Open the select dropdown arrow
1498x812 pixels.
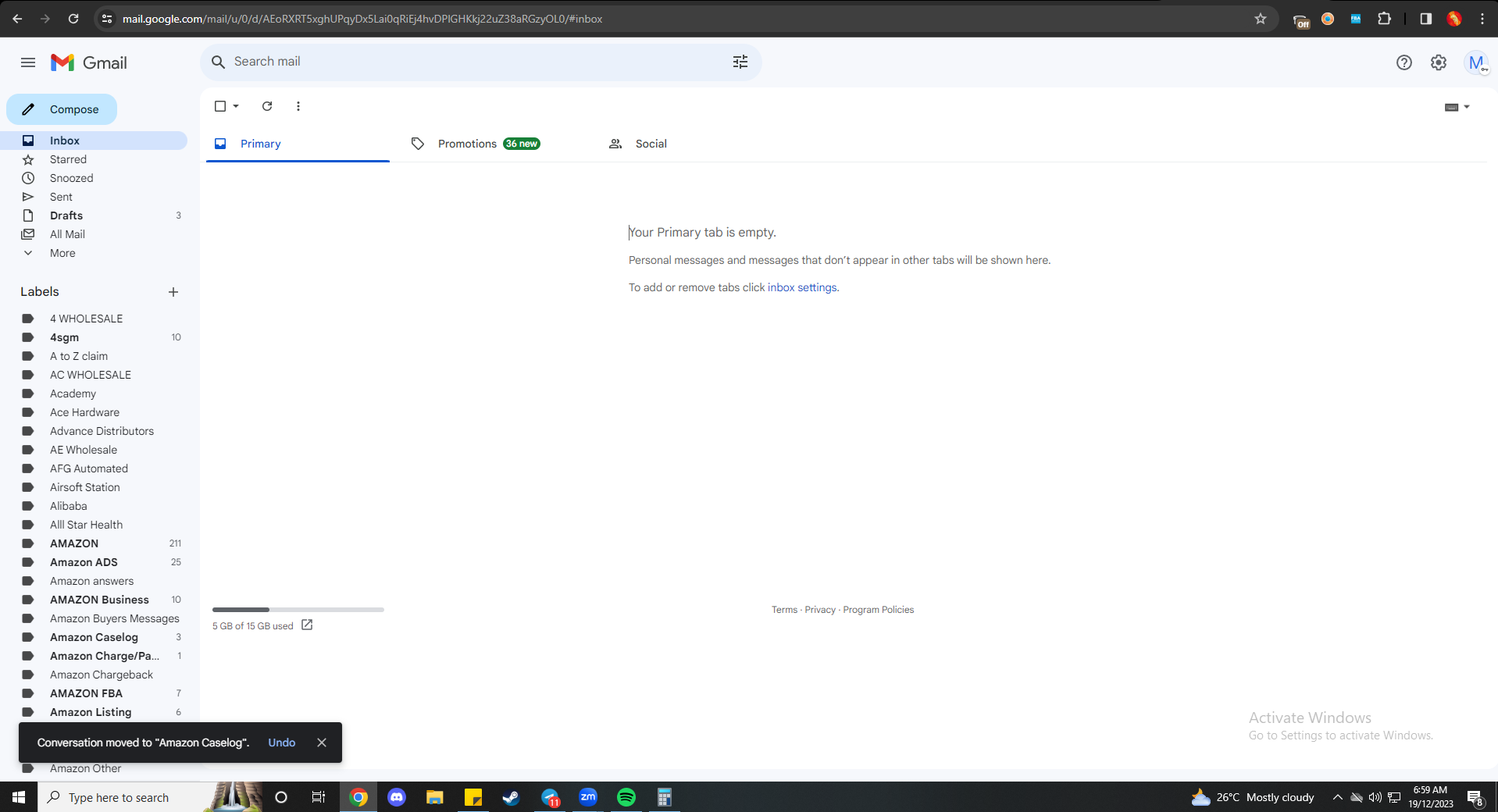point(236,106)
